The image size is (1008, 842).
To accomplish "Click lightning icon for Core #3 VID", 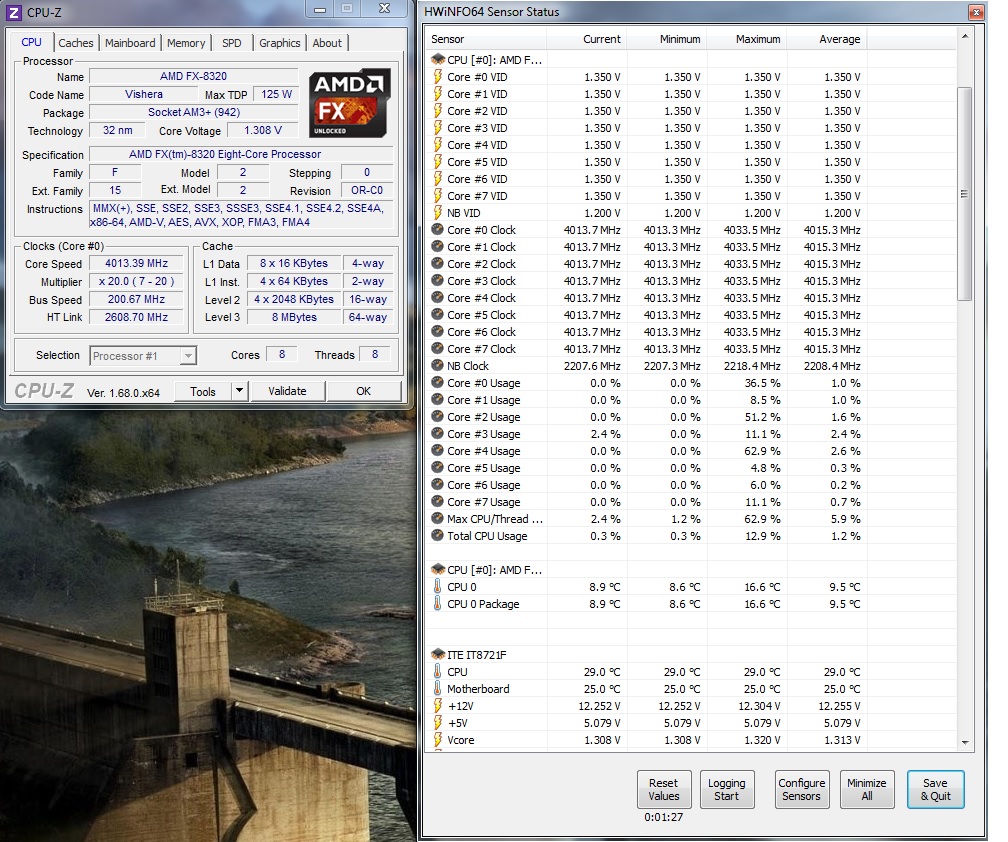I will tap(438, 127).
